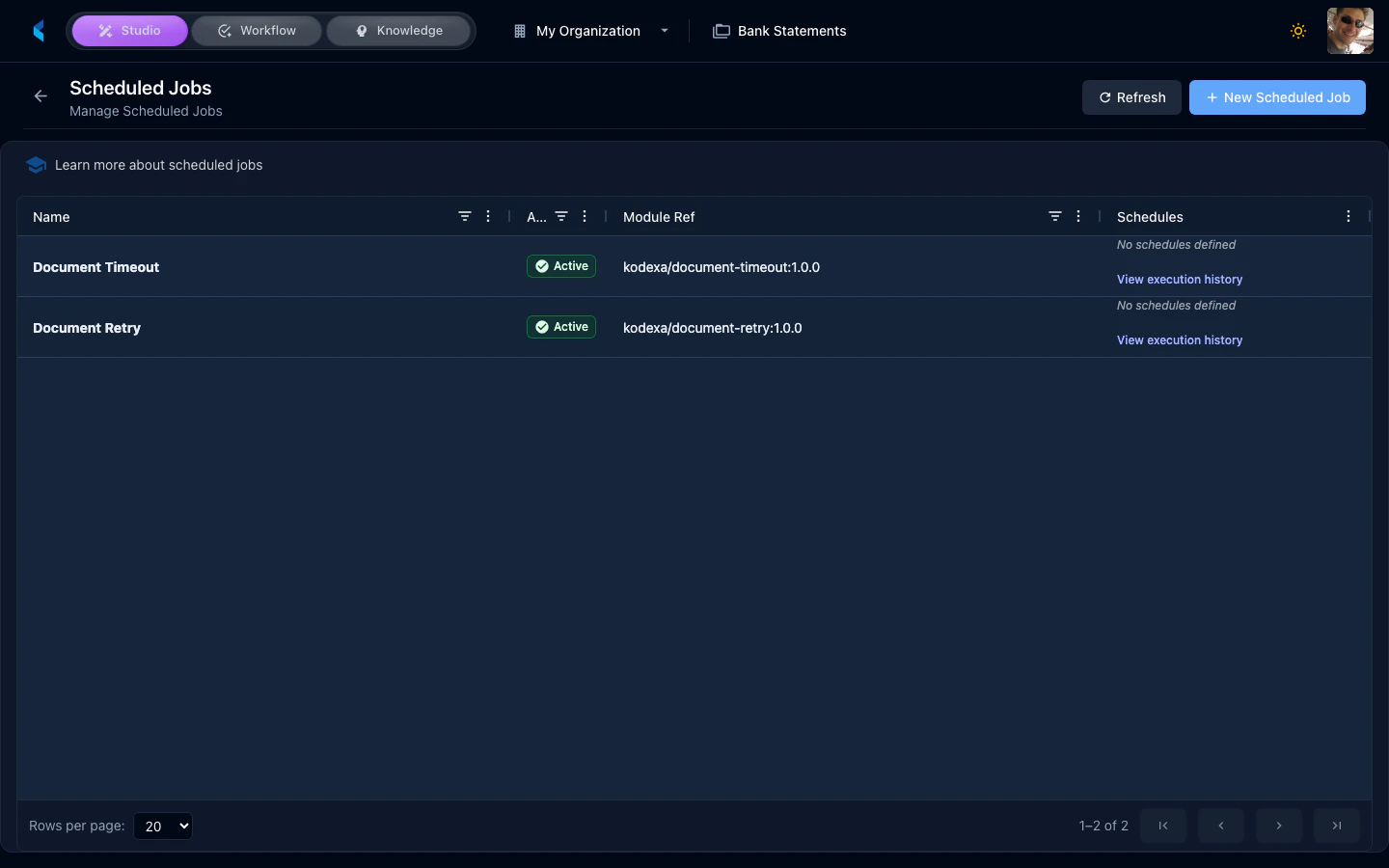Click the back arrow beside Scheduled Jobs

click(x=40, y=95)
